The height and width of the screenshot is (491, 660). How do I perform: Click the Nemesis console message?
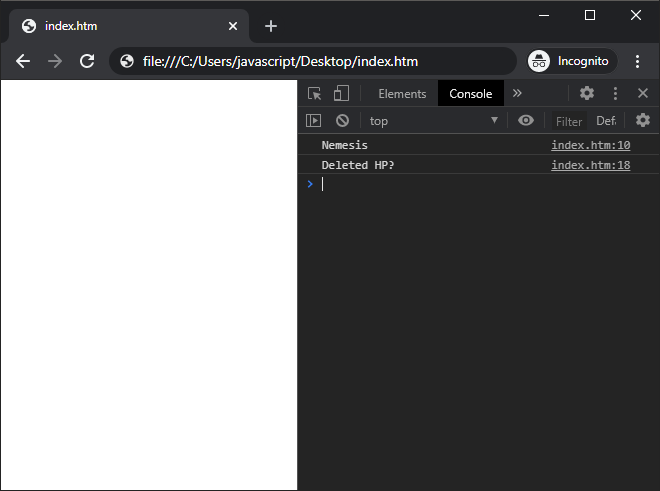pos(344,145)
